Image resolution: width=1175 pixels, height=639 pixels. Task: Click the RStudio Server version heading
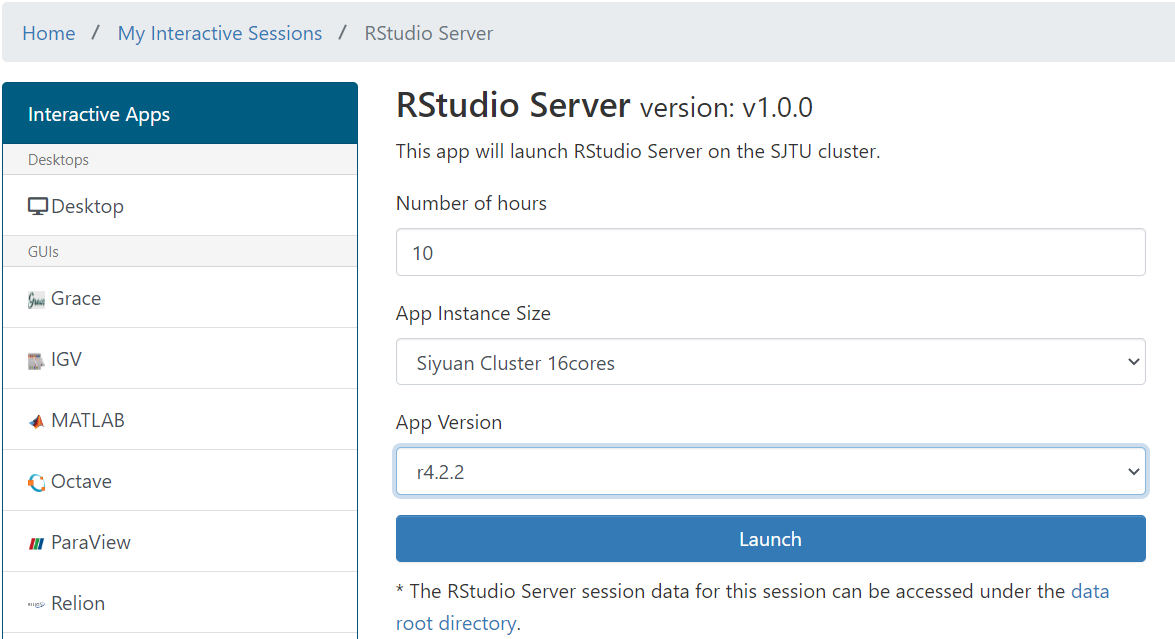[x=604, y=106]
